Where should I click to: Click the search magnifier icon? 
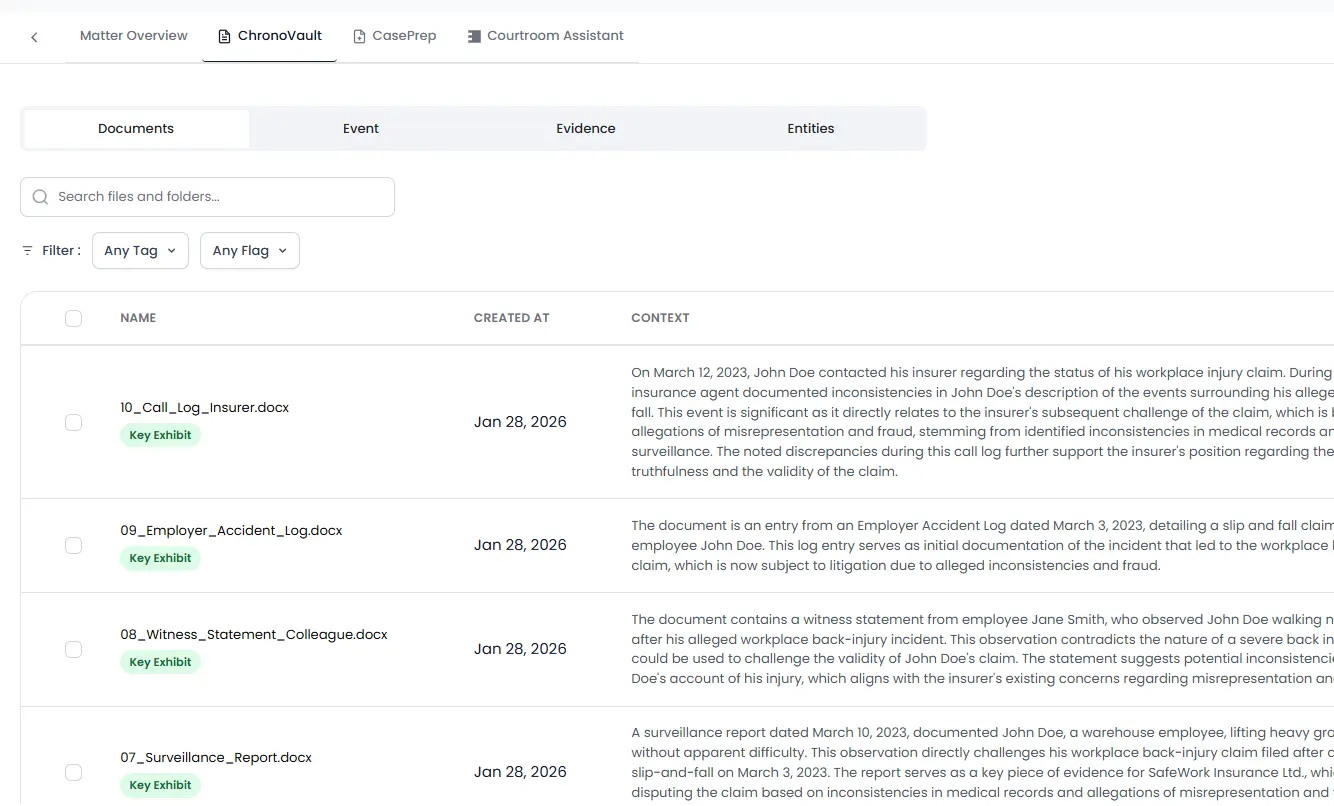coord(40,197)
